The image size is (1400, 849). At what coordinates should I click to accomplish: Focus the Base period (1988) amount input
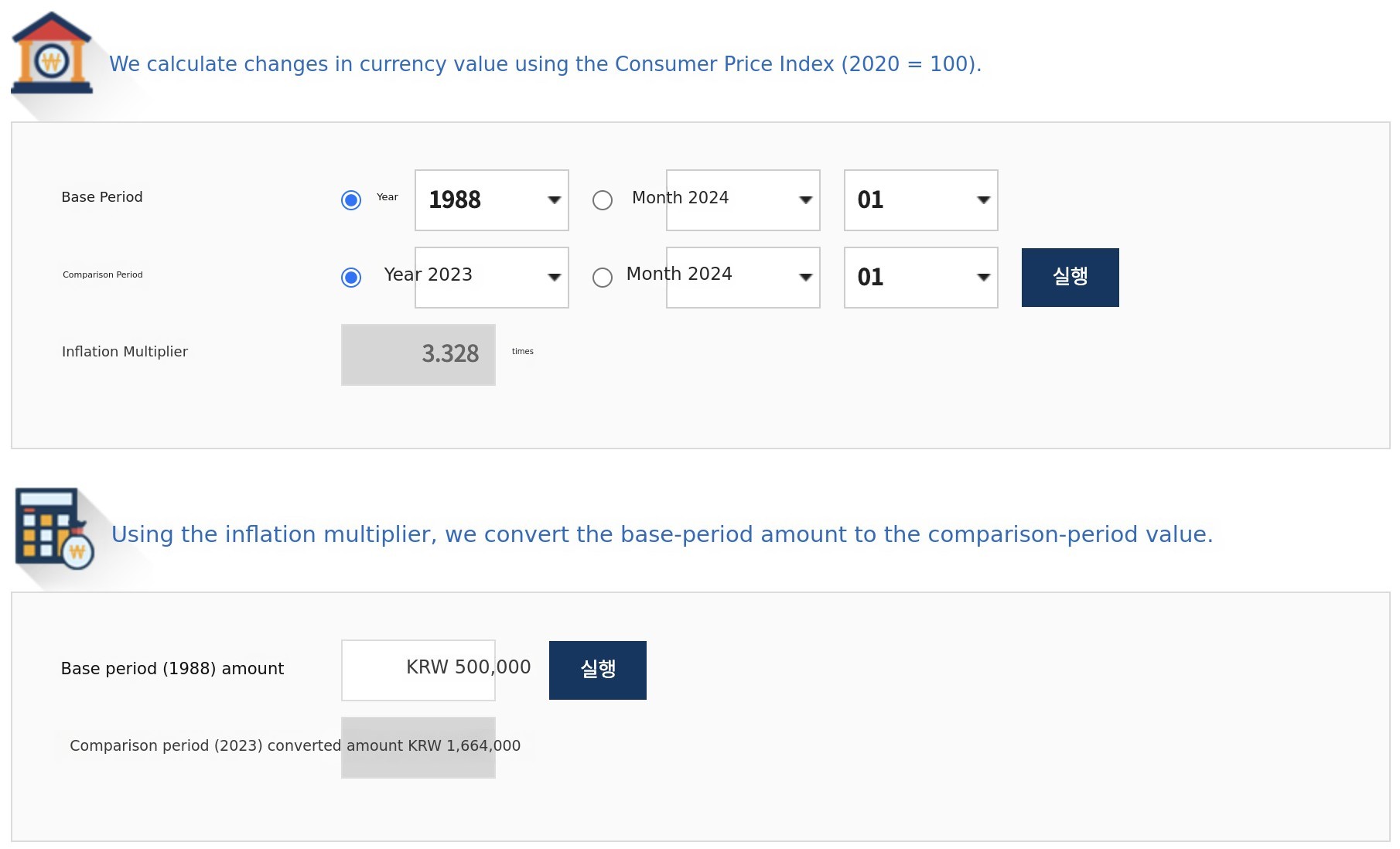(418, 670)
